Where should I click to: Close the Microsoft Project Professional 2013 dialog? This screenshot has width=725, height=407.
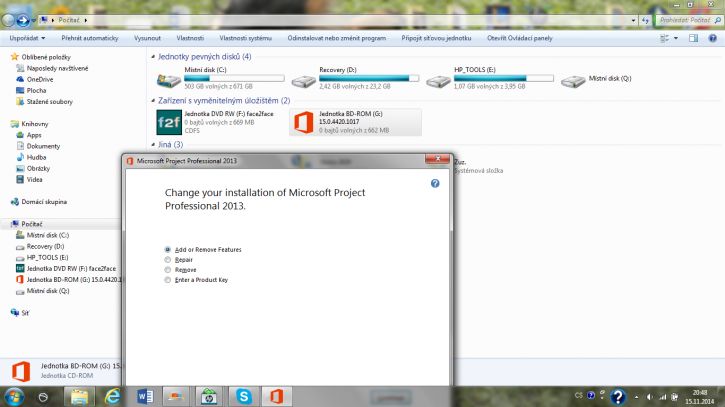point(437,159)
